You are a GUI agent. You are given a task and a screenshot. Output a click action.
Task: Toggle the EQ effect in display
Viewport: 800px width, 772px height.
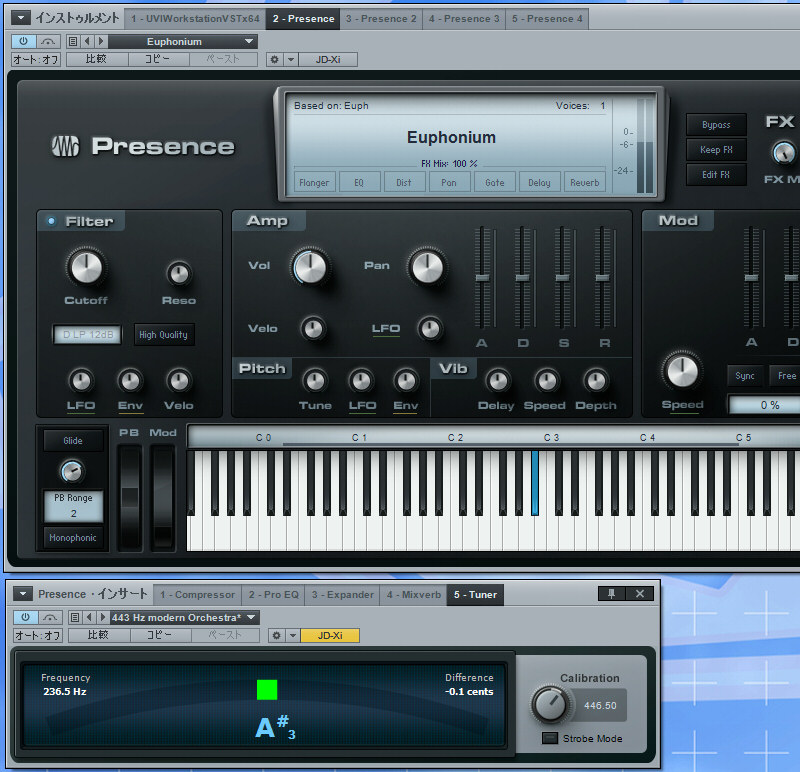[x=359, y=182]
